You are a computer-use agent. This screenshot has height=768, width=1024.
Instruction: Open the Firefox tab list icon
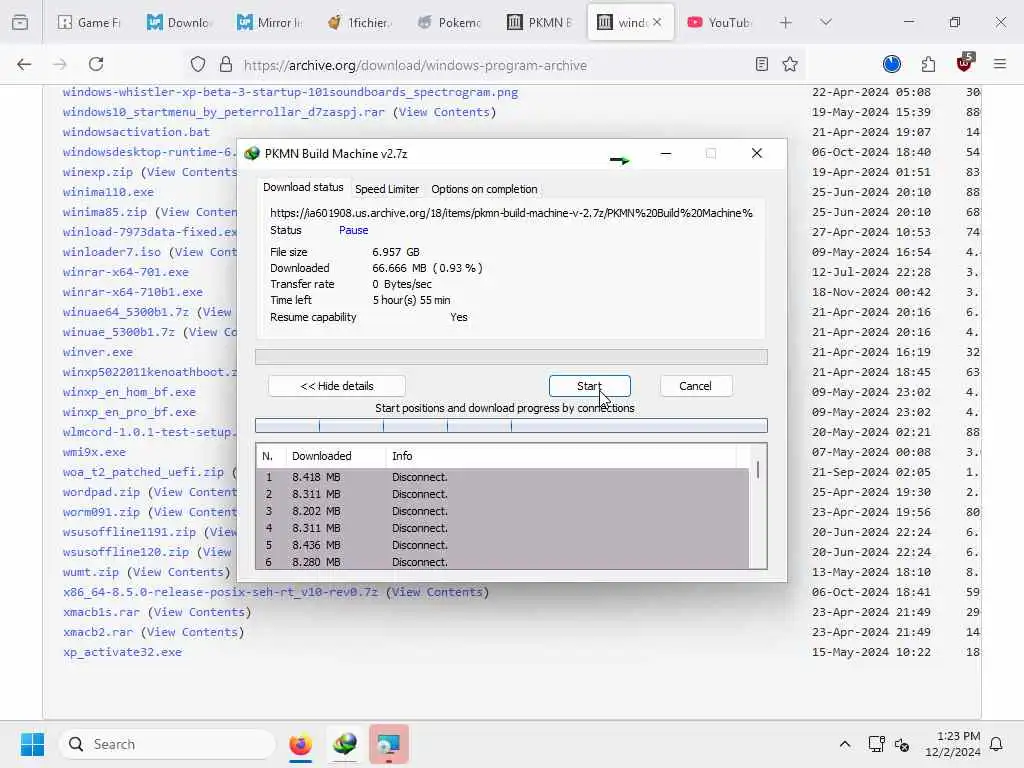pyautogui.click(x=20, y=22)
